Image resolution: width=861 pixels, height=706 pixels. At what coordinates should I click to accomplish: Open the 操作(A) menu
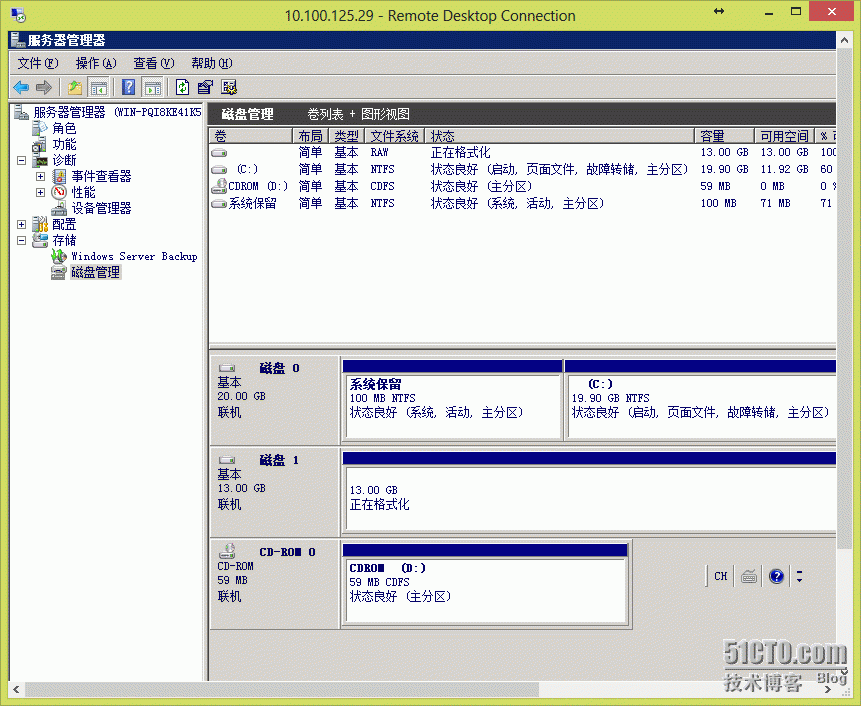click(x=96, y=64)
